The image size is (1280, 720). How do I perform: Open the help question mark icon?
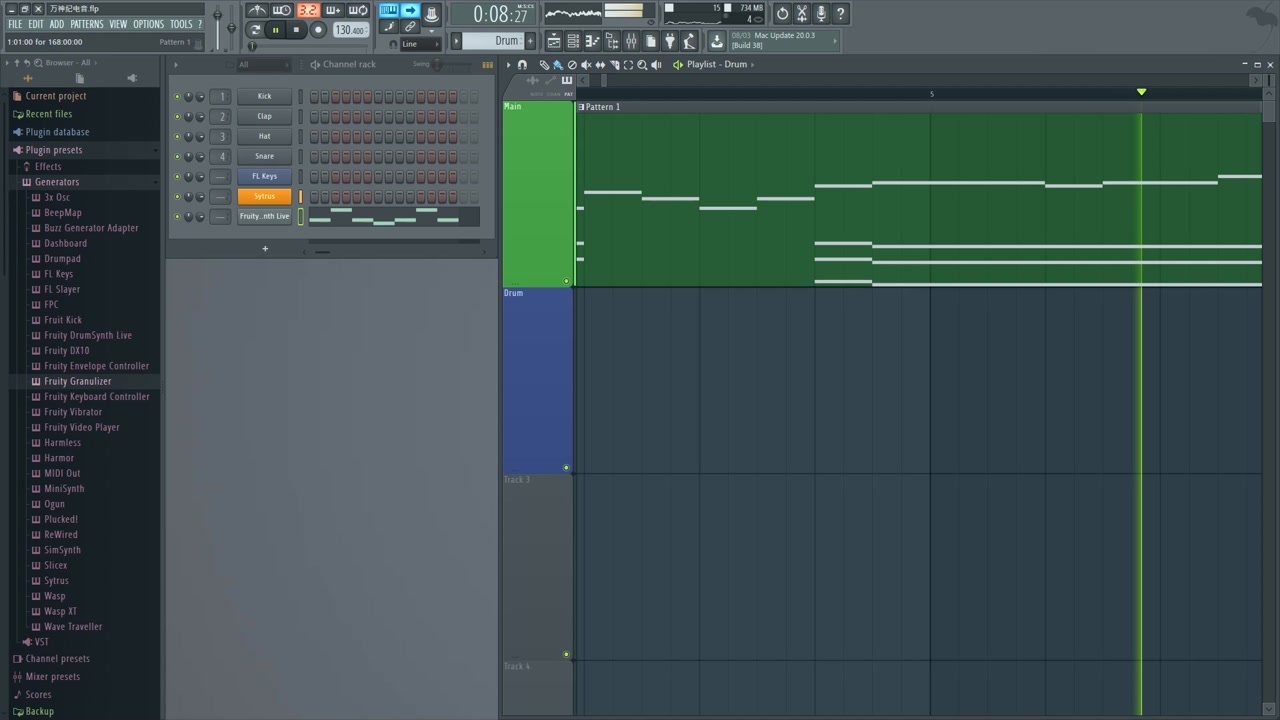pos(840,14)
